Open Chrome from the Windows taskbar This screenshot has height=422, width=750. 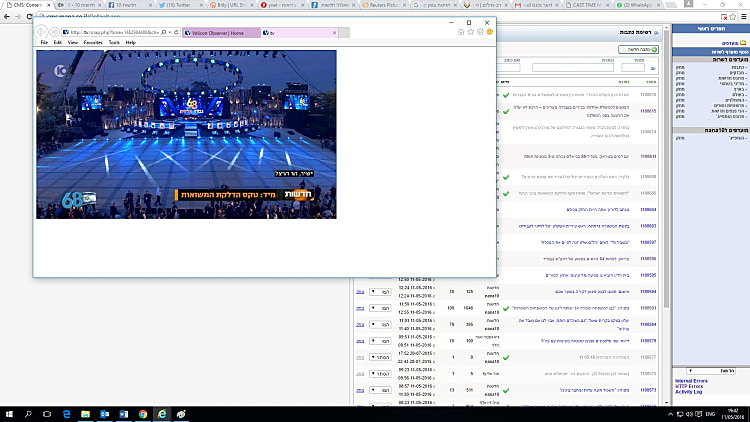142,412
